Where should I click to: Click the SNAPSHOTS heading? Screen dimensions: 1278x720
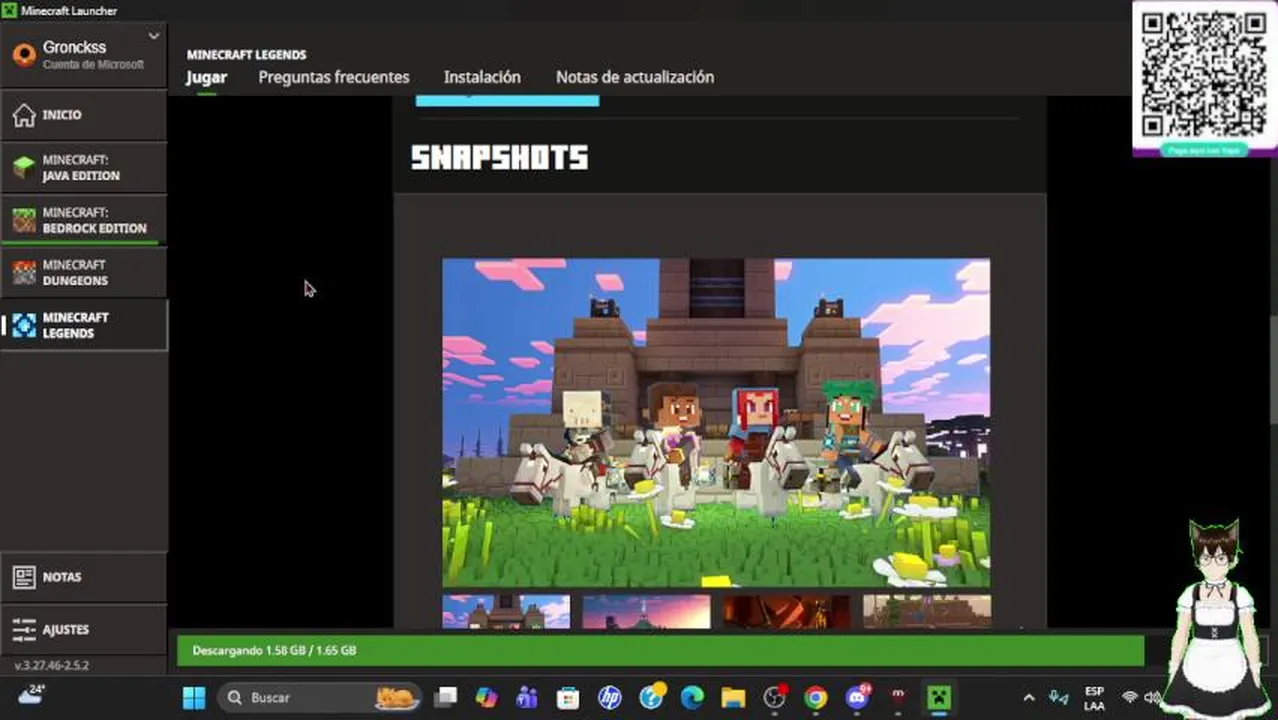pos(499,157)
